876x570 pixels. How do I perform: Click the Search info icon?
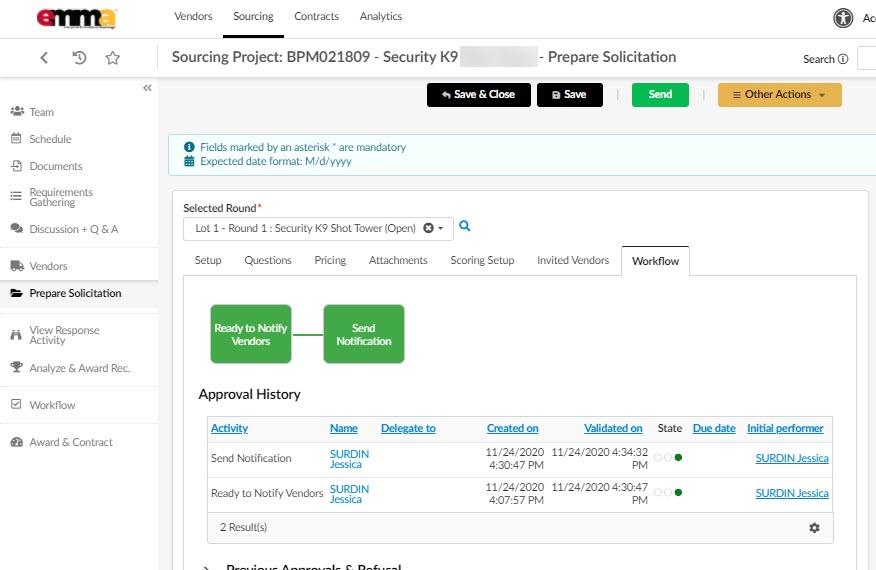click(x=843, y=59)
